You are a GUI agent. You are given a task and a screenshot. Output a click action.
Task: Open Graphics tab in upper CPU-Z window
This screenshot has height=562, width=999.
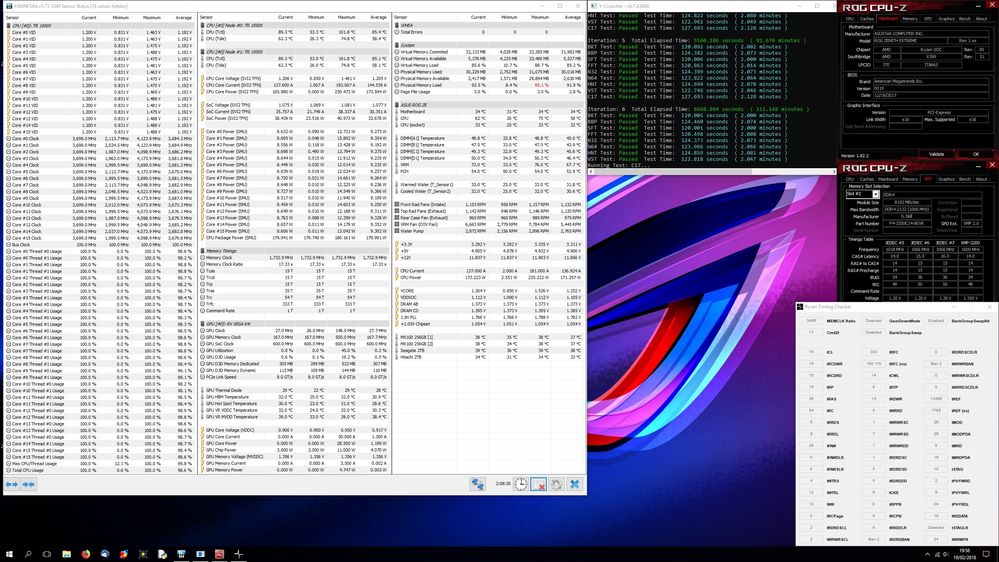(x=946, y=18)
